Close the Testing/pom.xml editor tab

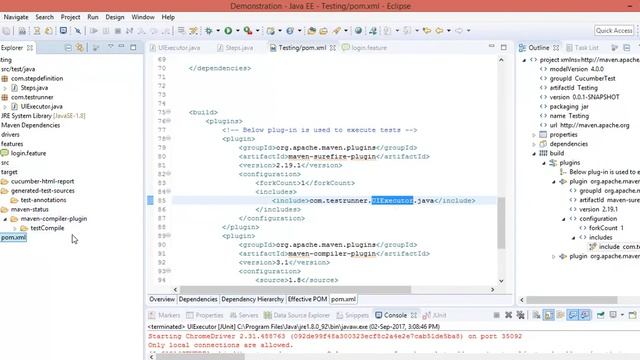(333, 48)
